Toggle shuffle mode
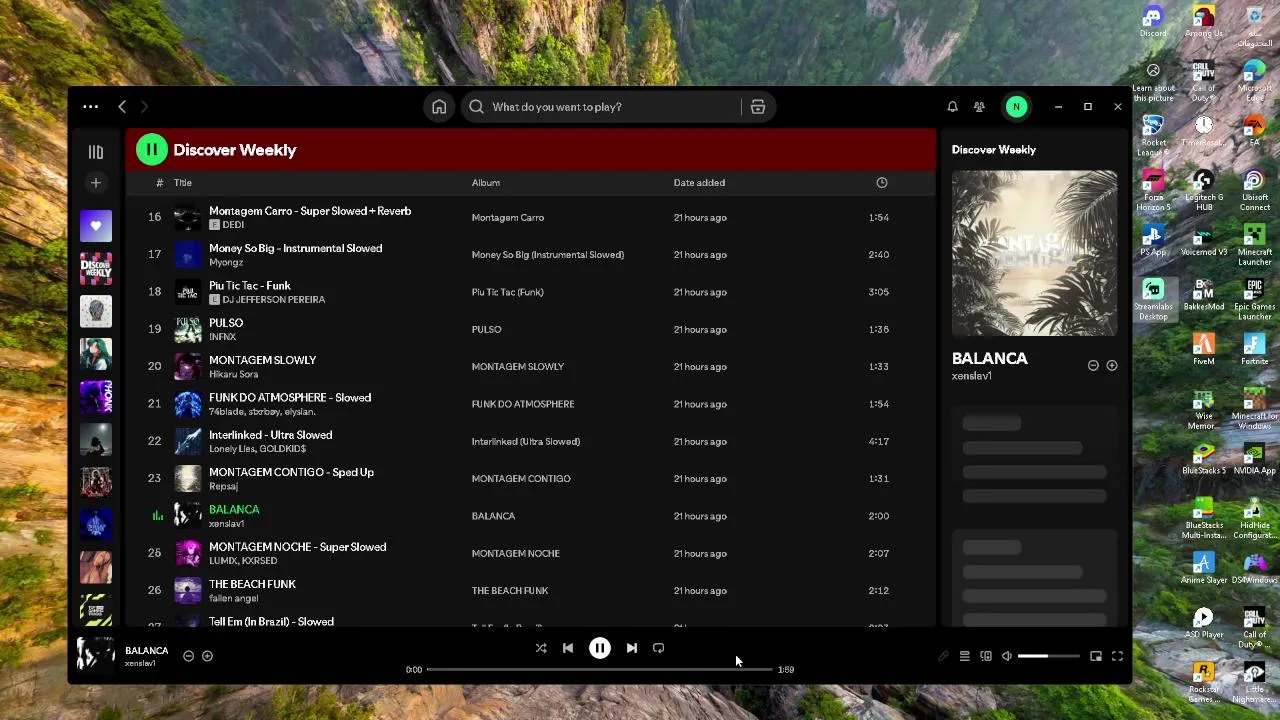Screen dimensions: 1280x720 click(541, 648)
